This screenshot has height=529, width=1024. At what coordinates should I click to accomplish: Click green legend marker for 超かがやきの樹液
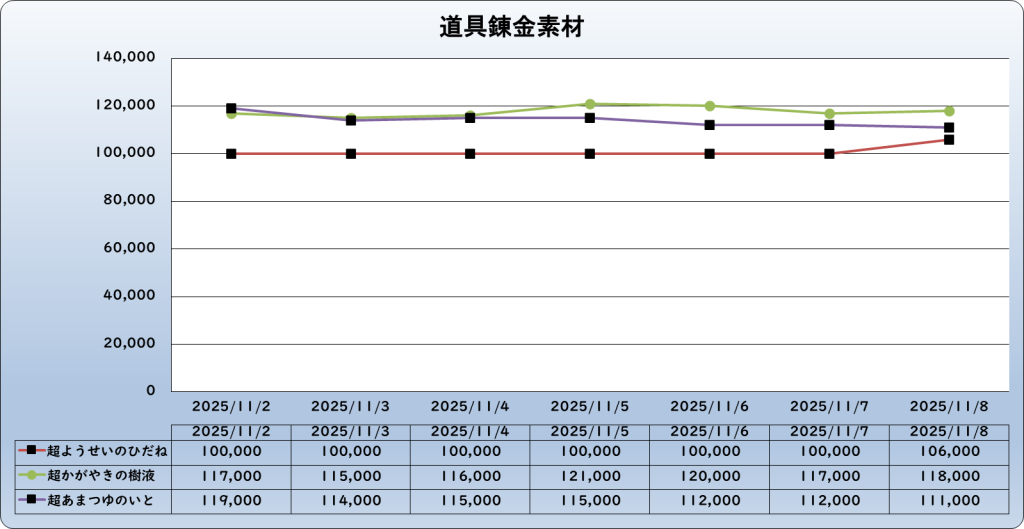(x=32, y=475)
